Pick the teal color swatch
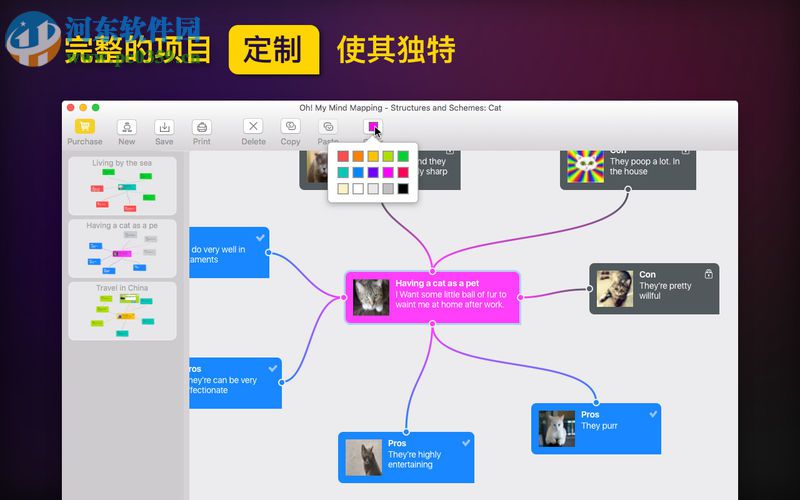The height and width of the screenshot is (500, 800). pos(343,172)
